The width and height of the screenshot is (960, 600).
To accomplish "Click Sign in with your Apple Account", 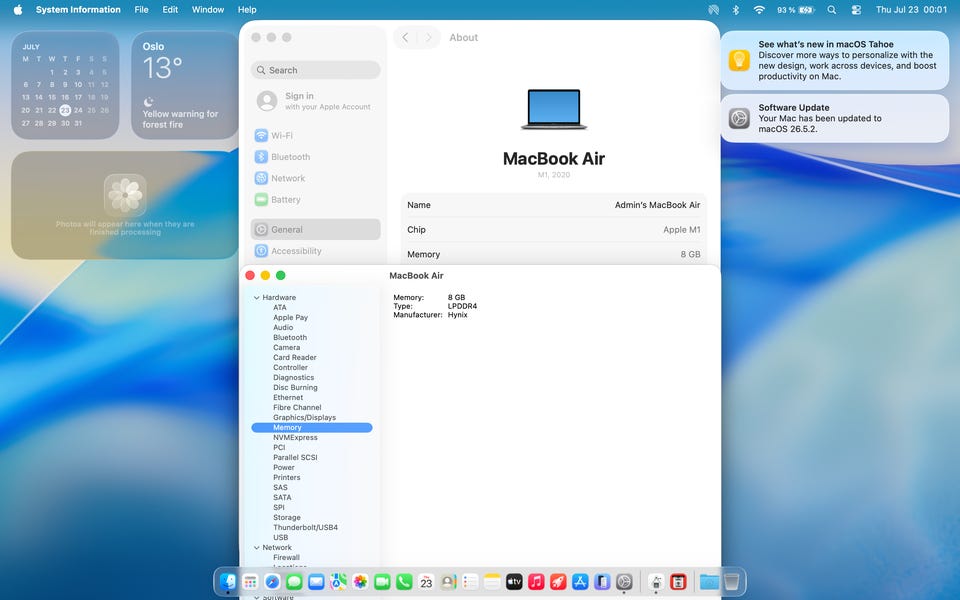I will coord(315,101).
